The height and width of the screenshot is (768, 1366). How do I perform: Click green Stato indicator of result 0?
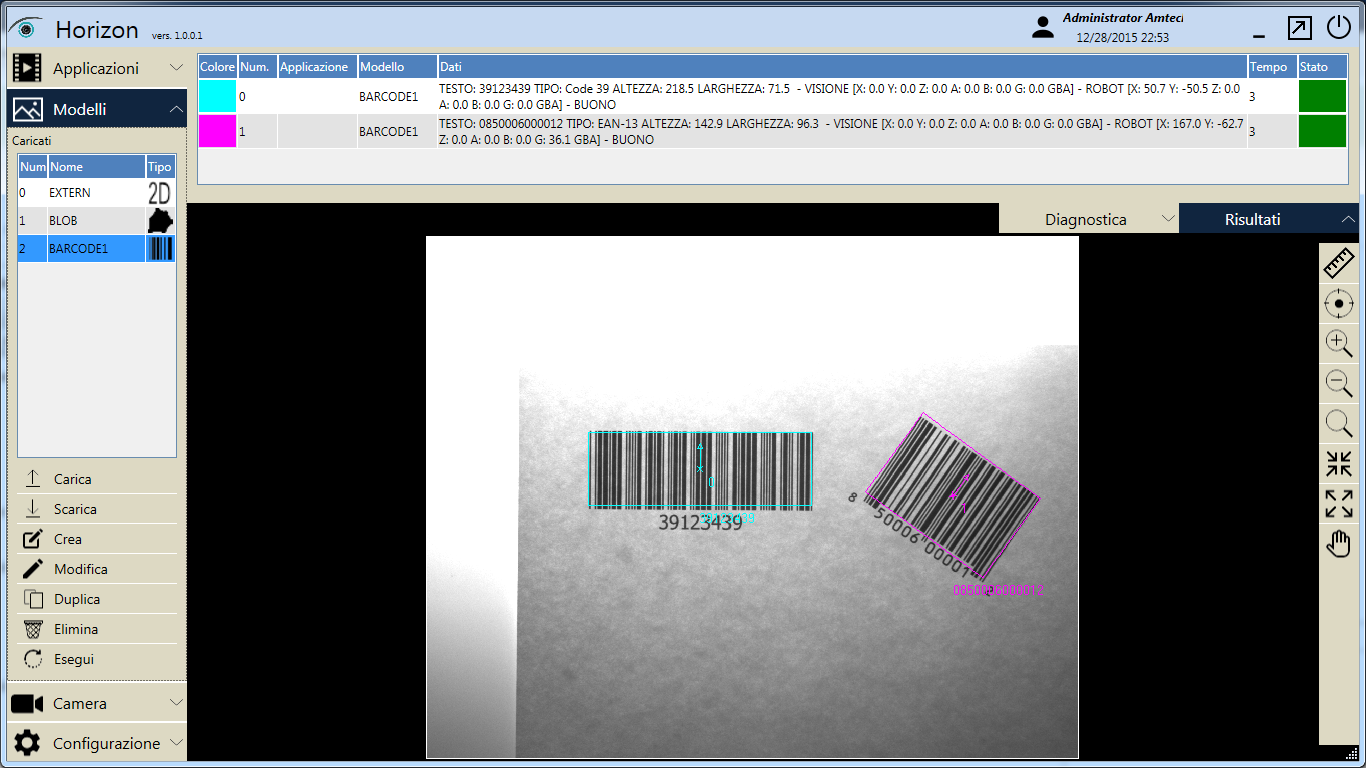pos(1322,97)
